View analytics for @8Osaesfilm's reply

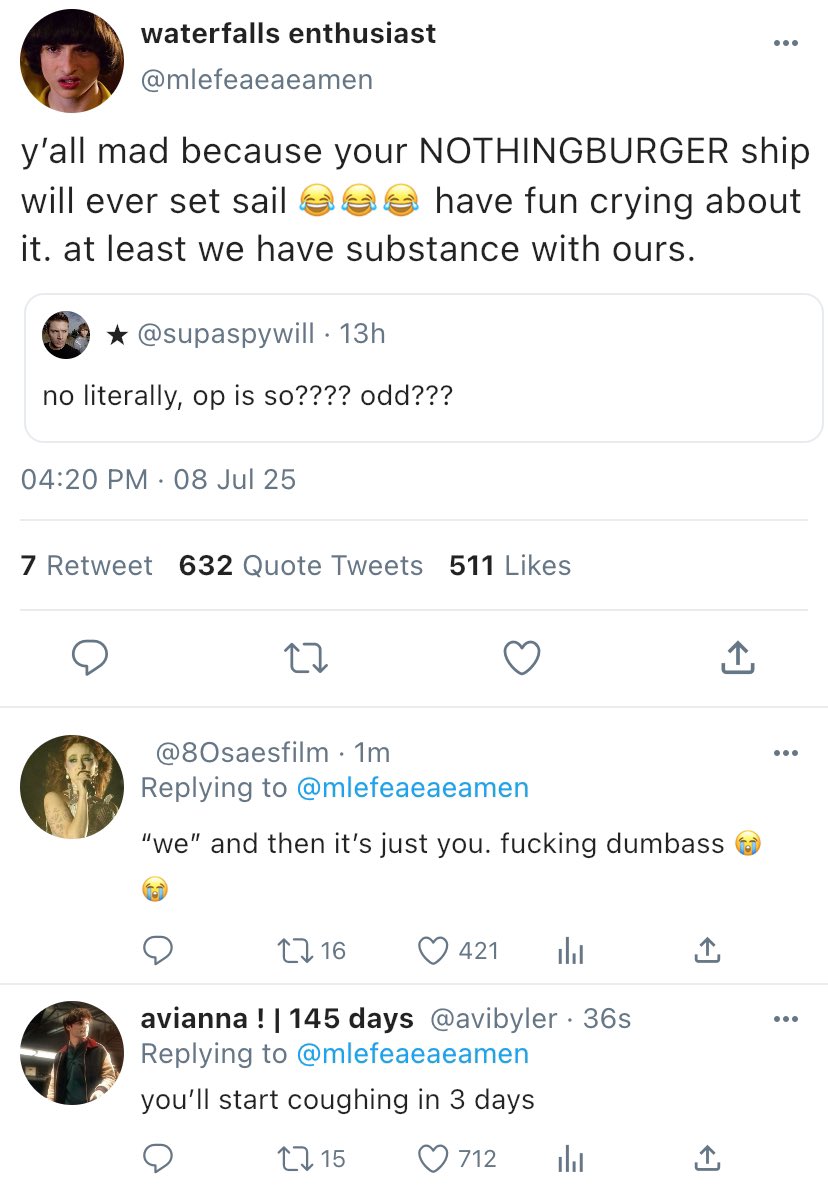pos(569,950)
